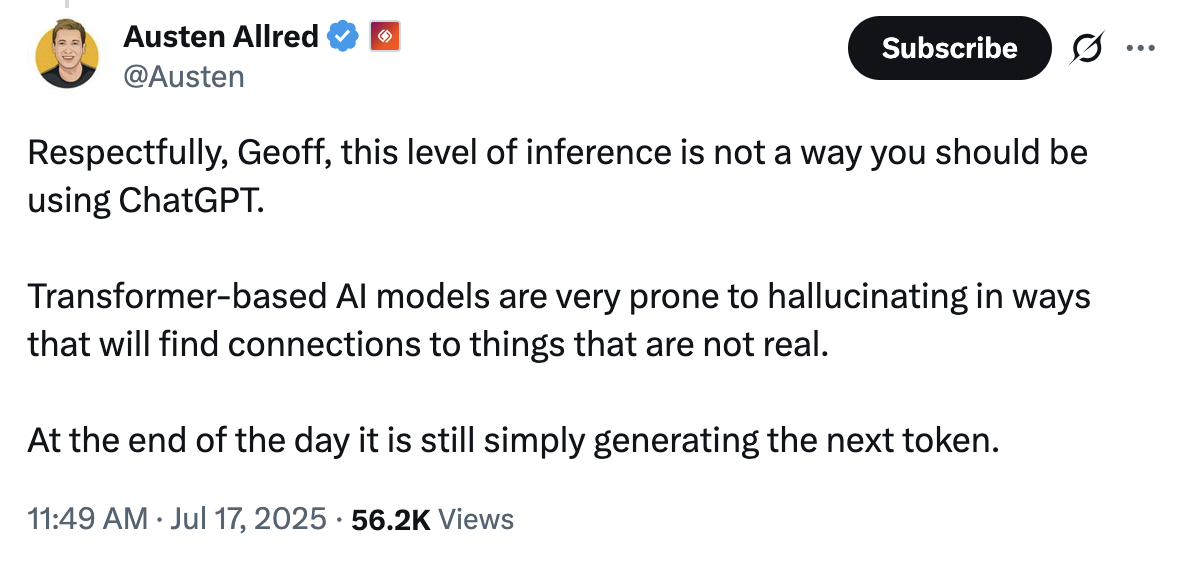Click the @Austen handle
This screenshot has width=1180, height=570.
point(184,76)
